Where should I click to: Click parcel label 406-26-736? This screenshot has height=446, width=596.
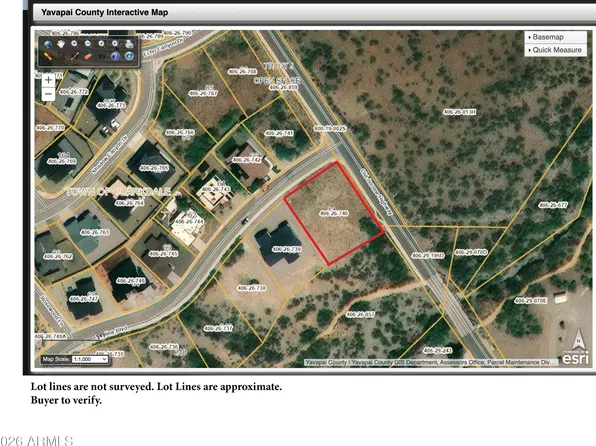pos(164,347)
